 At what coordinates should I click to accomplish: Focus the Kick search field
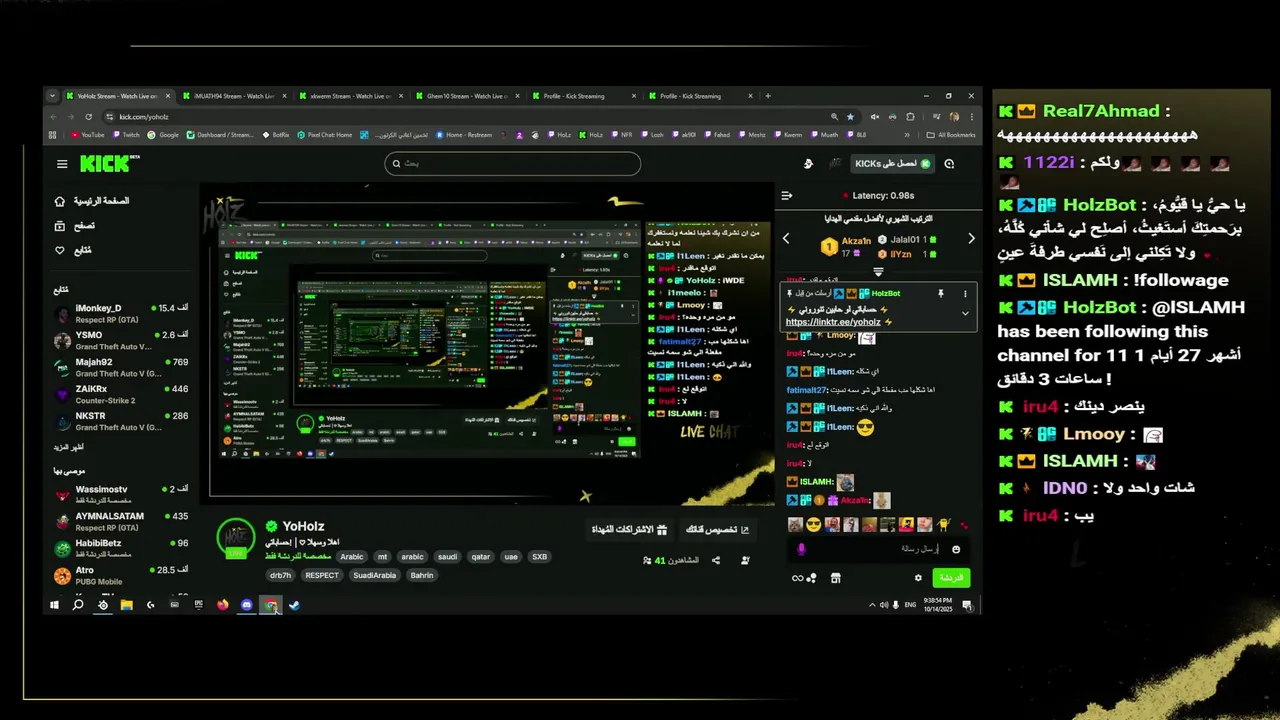(513, 163)
